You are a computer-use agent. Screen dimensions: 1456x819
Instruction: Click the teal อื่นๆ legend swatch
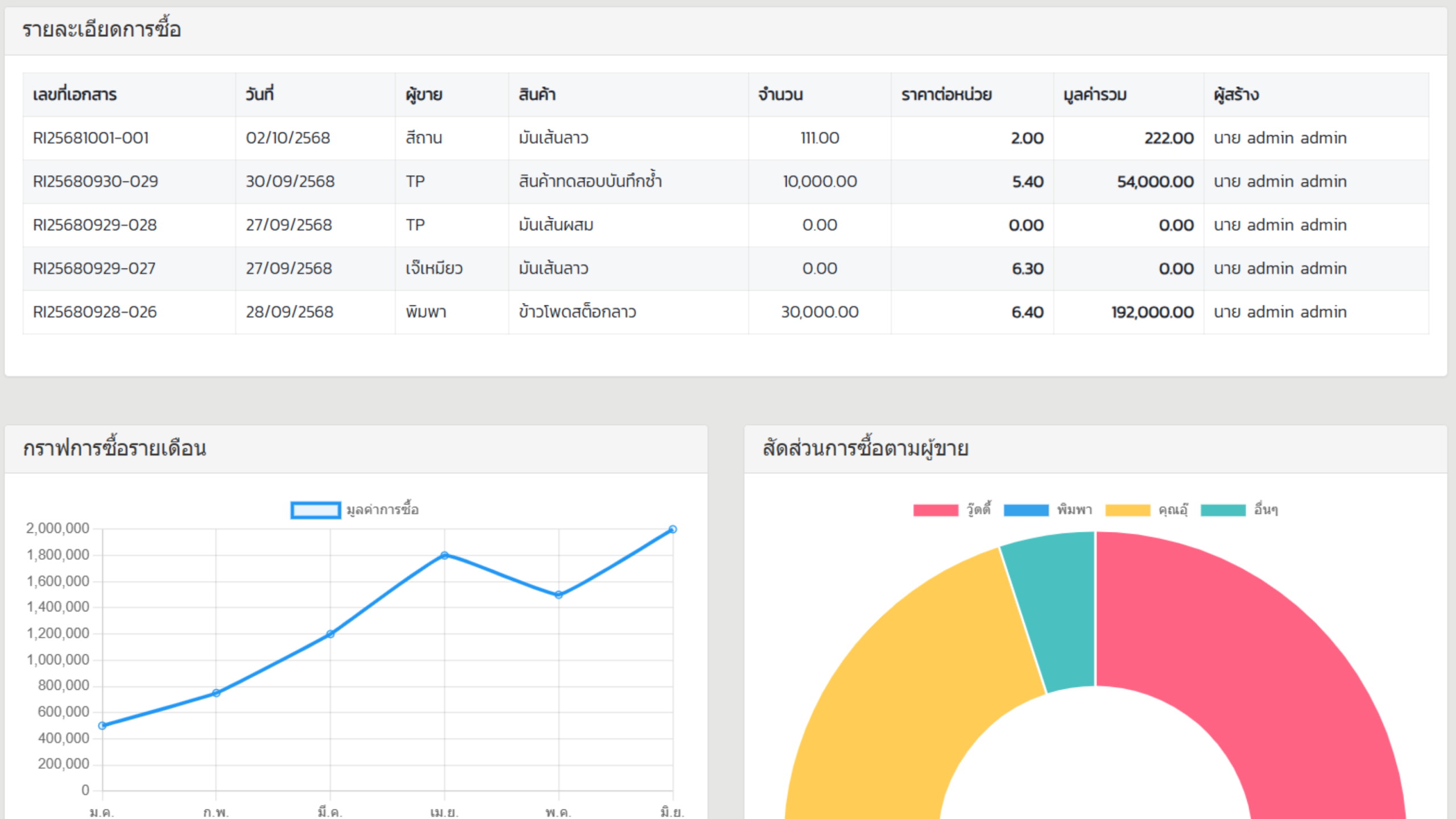[x=1223, y=510]
